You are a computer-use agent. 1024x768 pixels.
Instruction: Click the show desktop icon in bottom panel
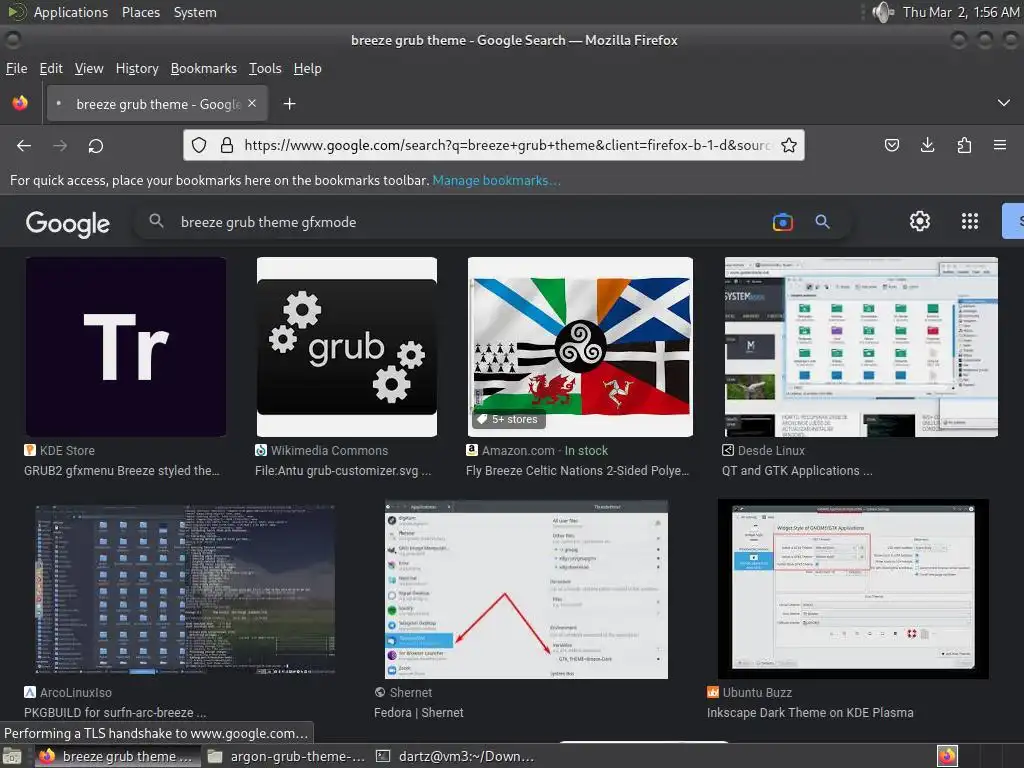coord(12,757)
